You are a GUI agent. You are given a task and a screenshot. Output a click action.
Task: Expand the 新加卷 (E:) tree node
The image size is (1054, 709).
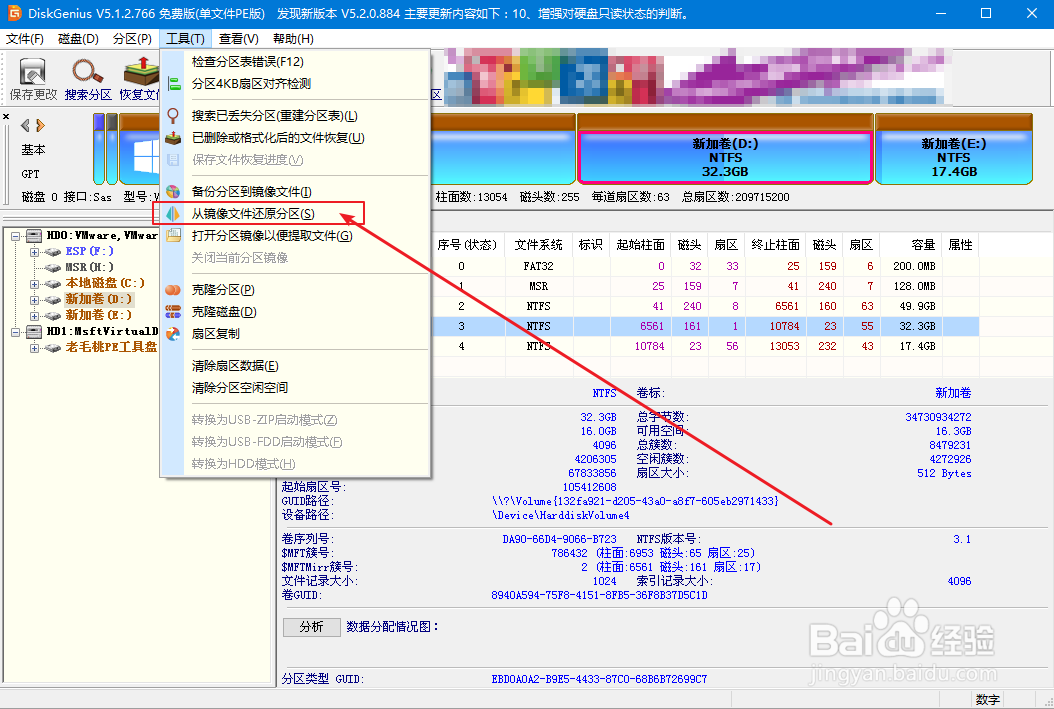point(34,316)
